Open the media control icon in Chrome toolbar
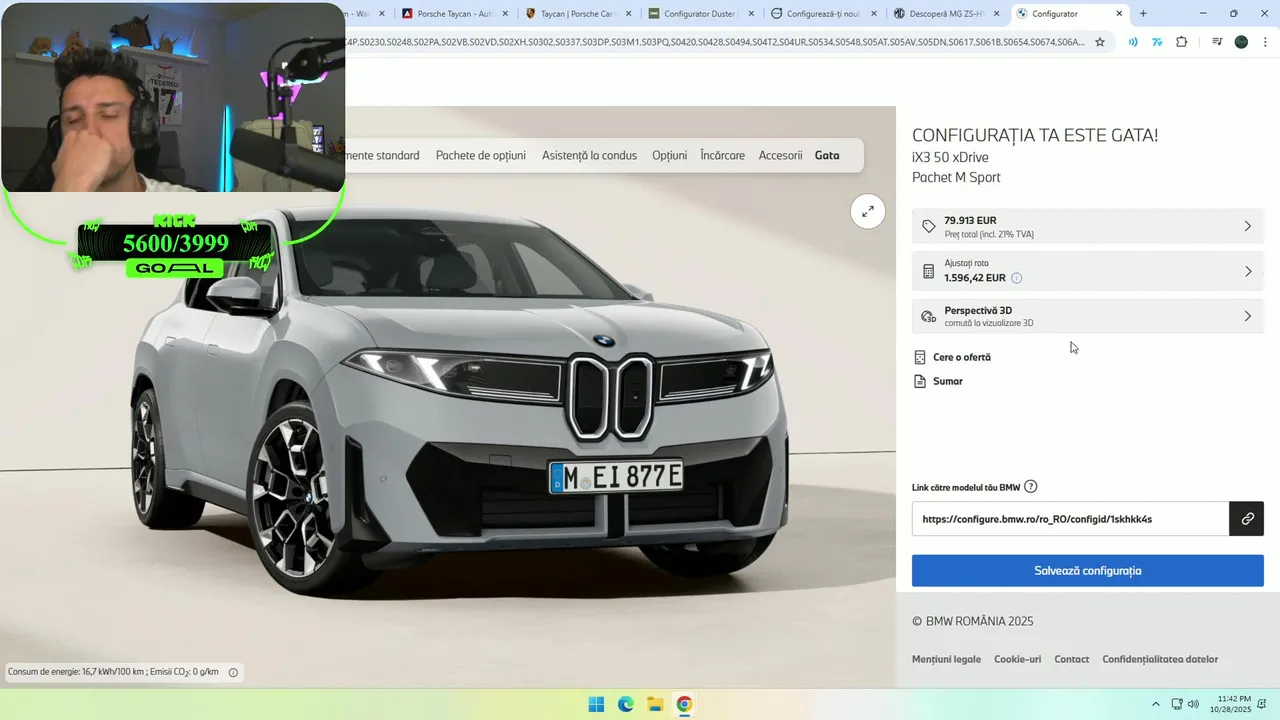Screen dimensions: 1280x720 tap(1217, 42)
